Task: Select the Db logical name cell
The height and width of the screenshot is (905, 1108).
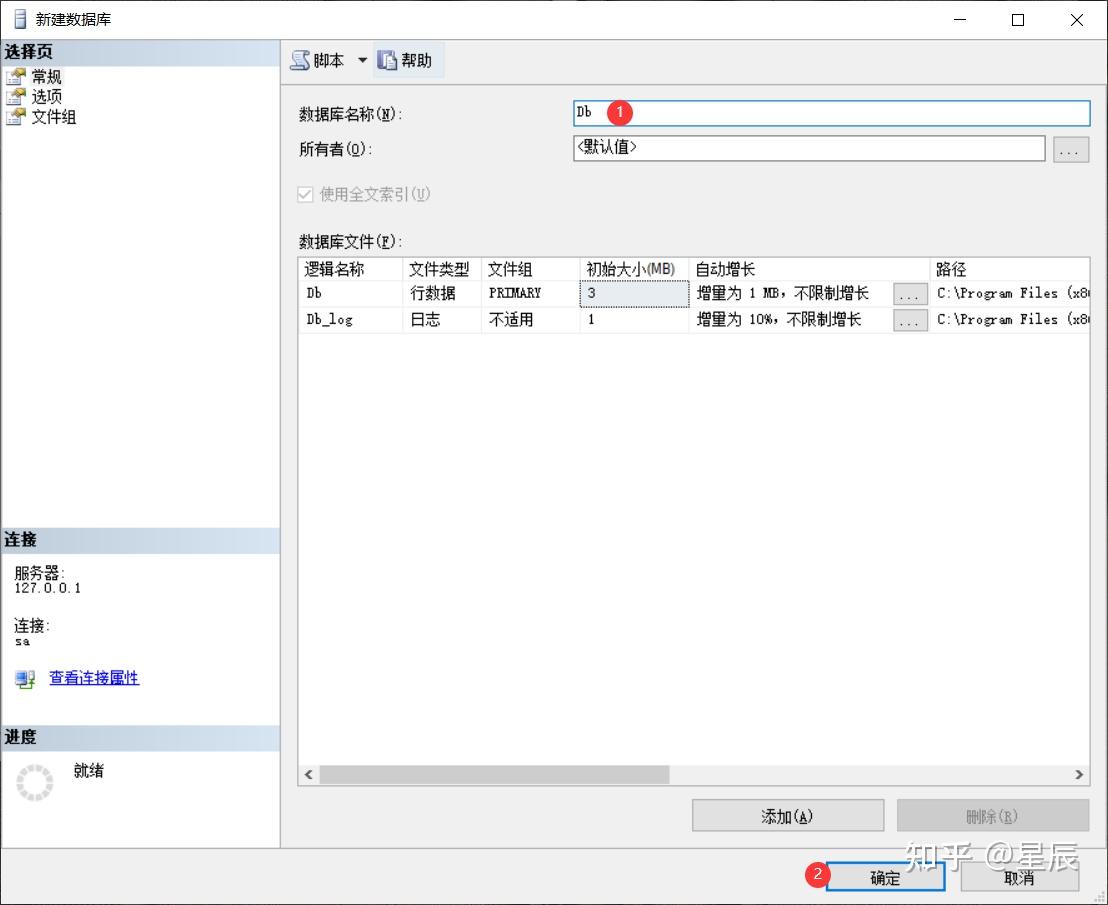Action: coord(350,293)
